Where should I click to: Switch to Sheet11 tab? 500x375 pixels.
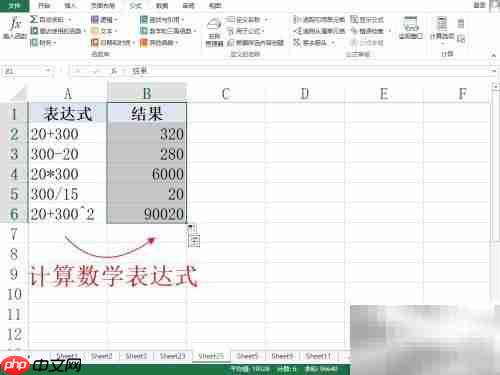[x=318, y=356]
